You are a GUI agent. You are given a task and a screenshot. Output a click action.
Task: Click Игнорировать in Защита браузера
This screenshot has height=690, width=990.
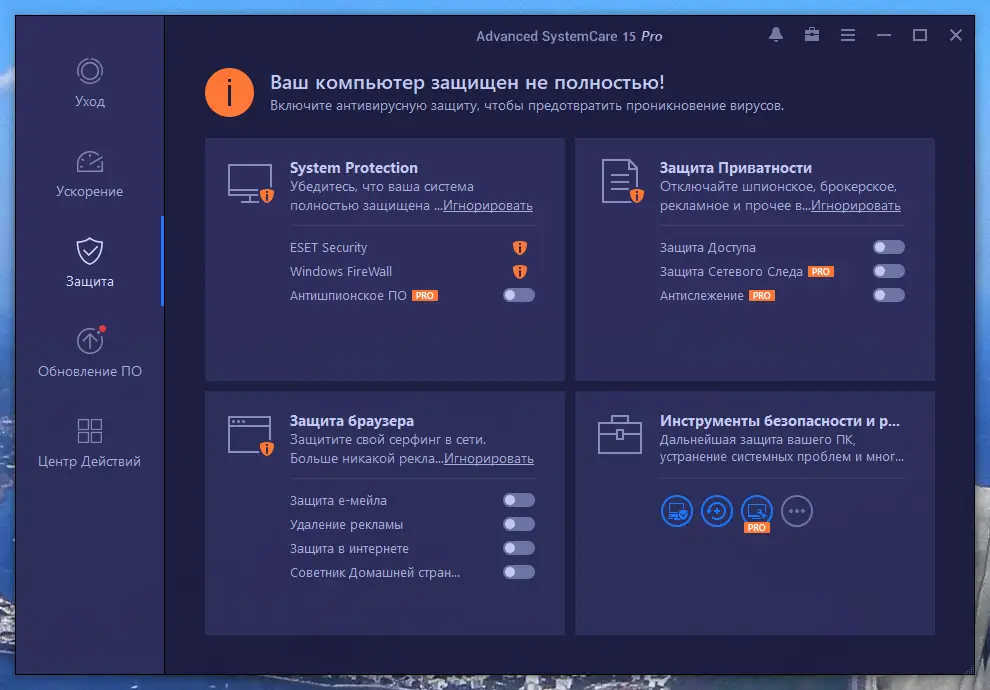pos(489,459)
